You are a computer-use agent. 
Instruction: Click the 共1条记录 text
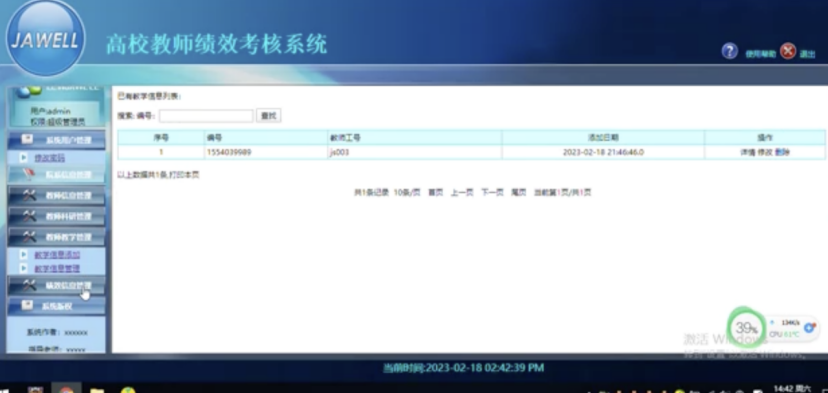(x=371, y=193)
